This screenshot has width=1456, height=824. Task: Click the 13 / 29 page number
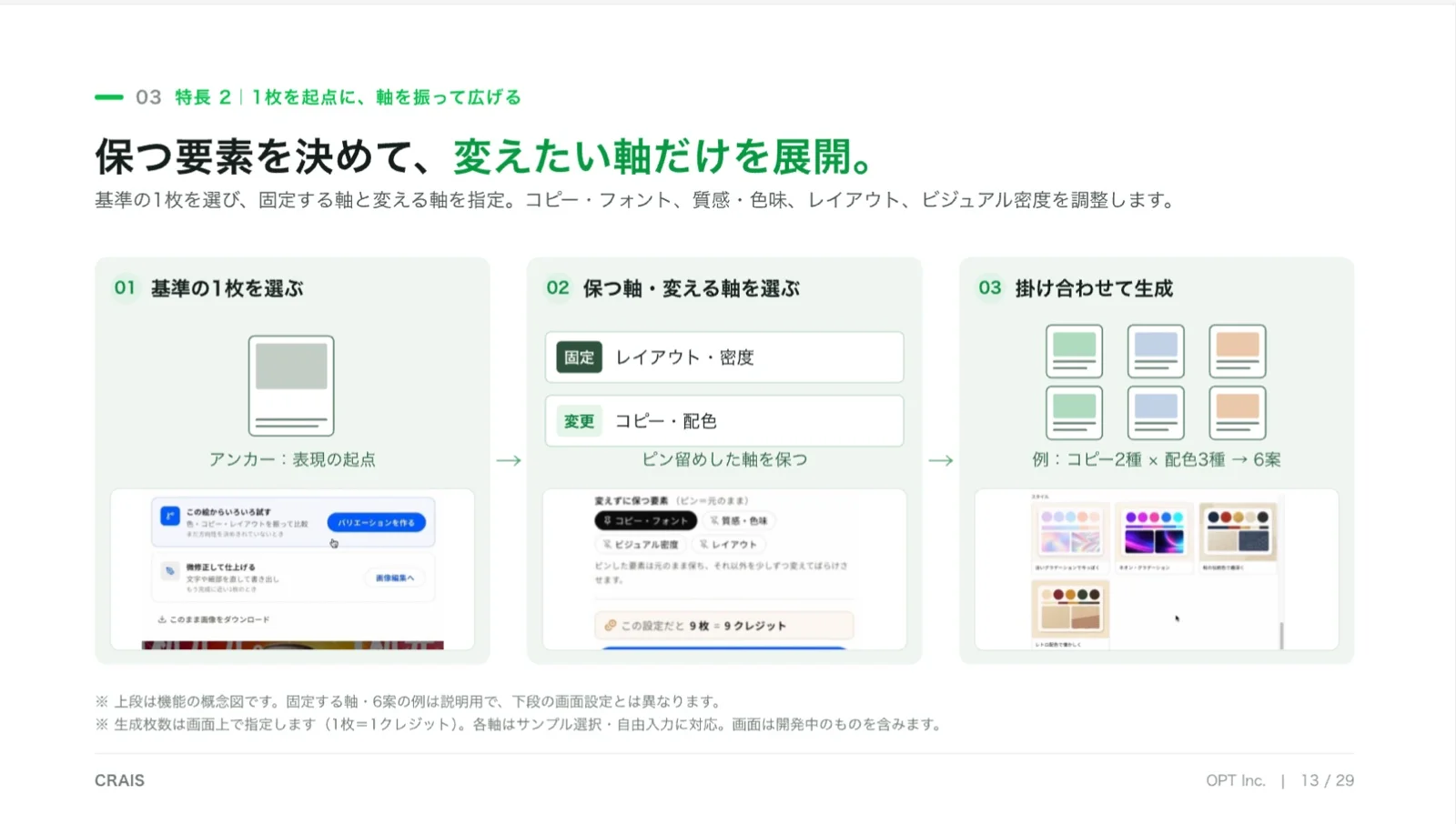(1327, 780)
